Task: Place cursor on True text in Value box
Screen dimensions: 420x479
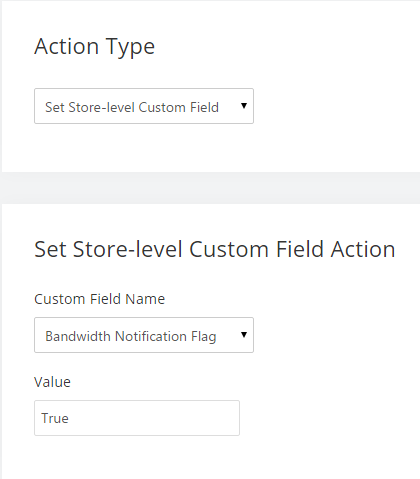Action: 55,418
